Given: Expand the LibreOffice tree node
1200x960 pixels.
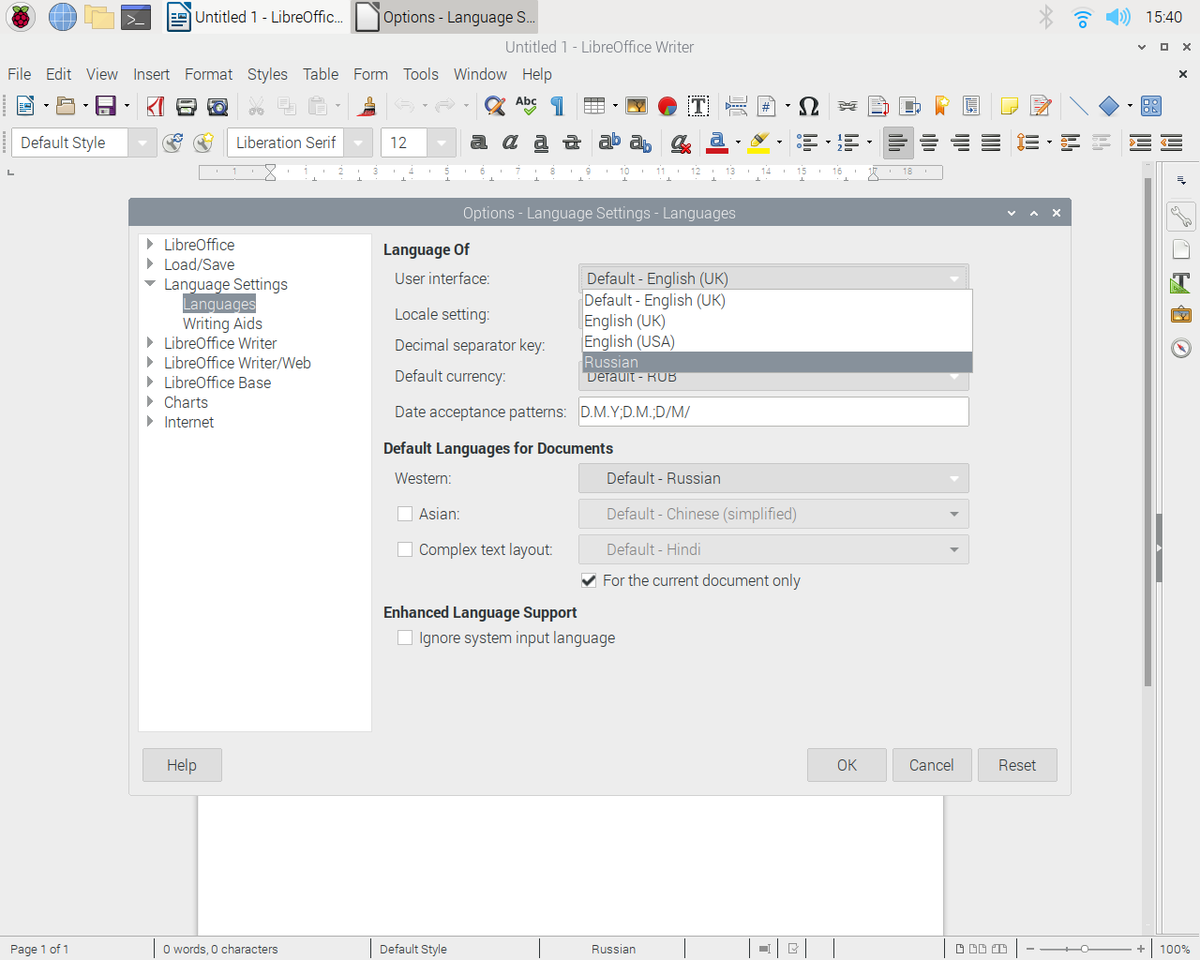Looking at the screenshot, I should click(x=150, y=245).
